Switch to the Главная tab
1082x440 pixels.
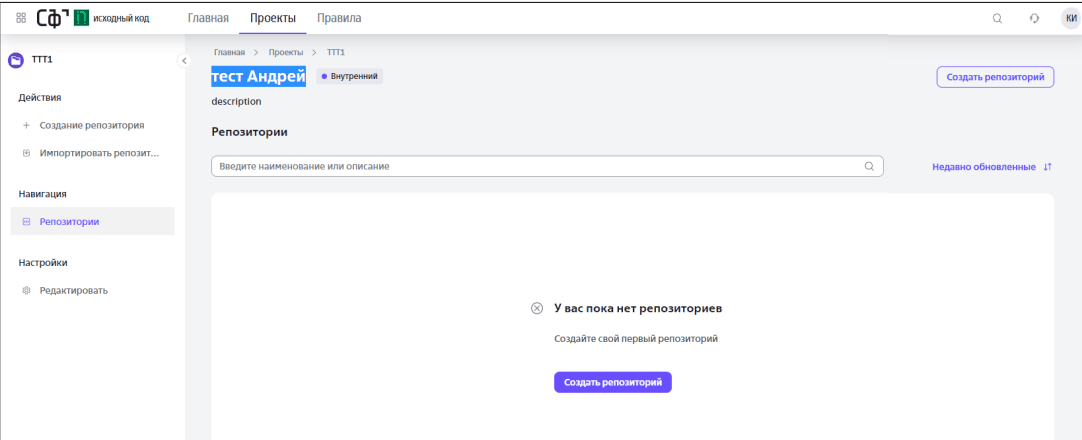click(208, 18)
